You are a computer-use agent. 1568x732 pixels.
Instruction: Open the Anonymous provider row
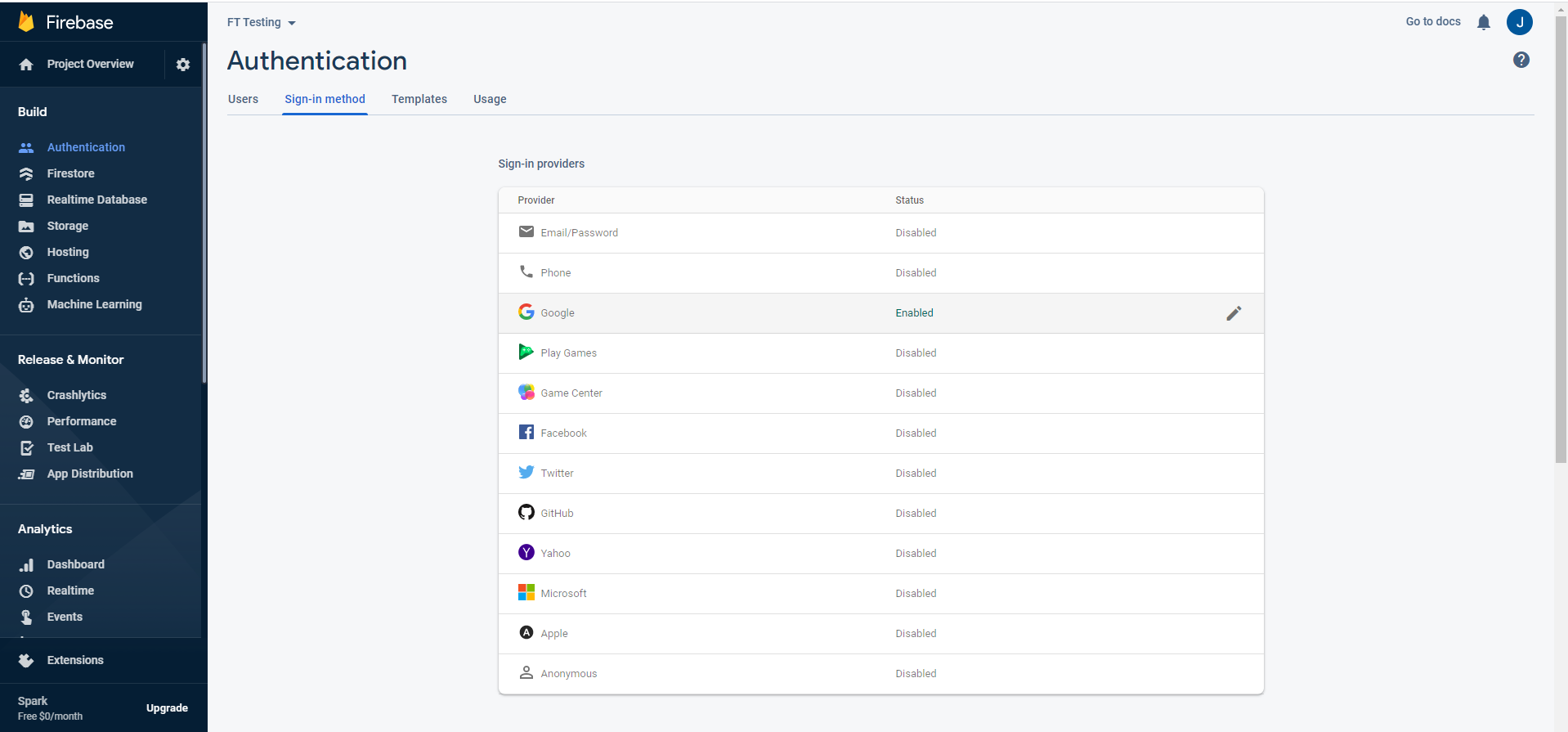[x=880, y=674]
